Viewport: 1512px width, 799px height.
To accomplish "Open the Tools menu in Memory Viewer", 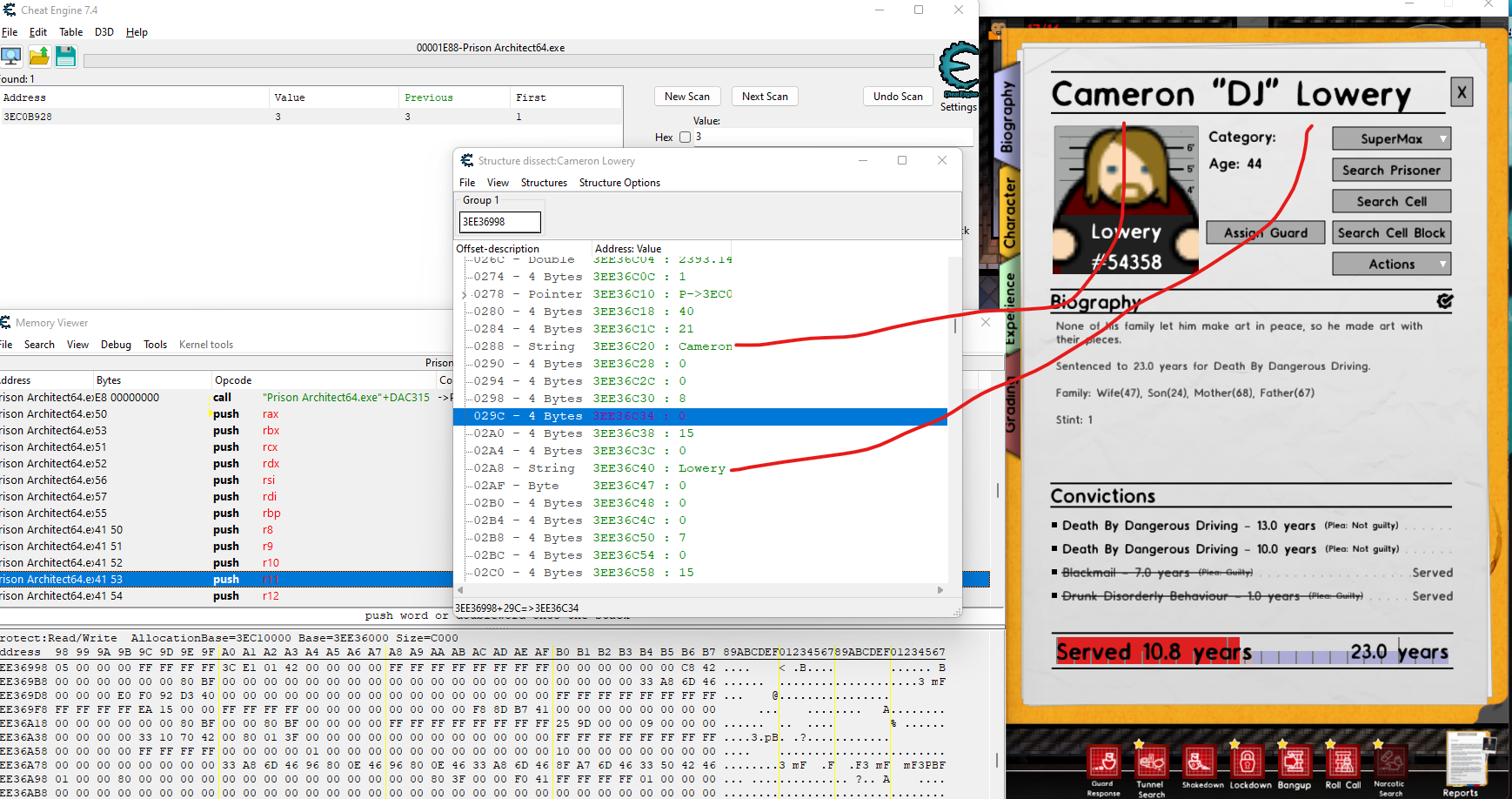I will click(155, 345).
